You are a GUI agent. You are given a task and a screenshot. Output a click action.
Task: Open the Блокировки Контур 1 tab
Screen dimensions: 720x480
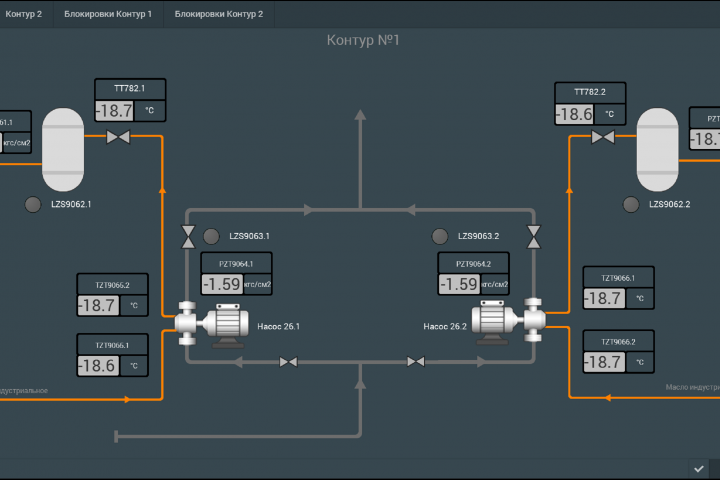click(108, 14)
